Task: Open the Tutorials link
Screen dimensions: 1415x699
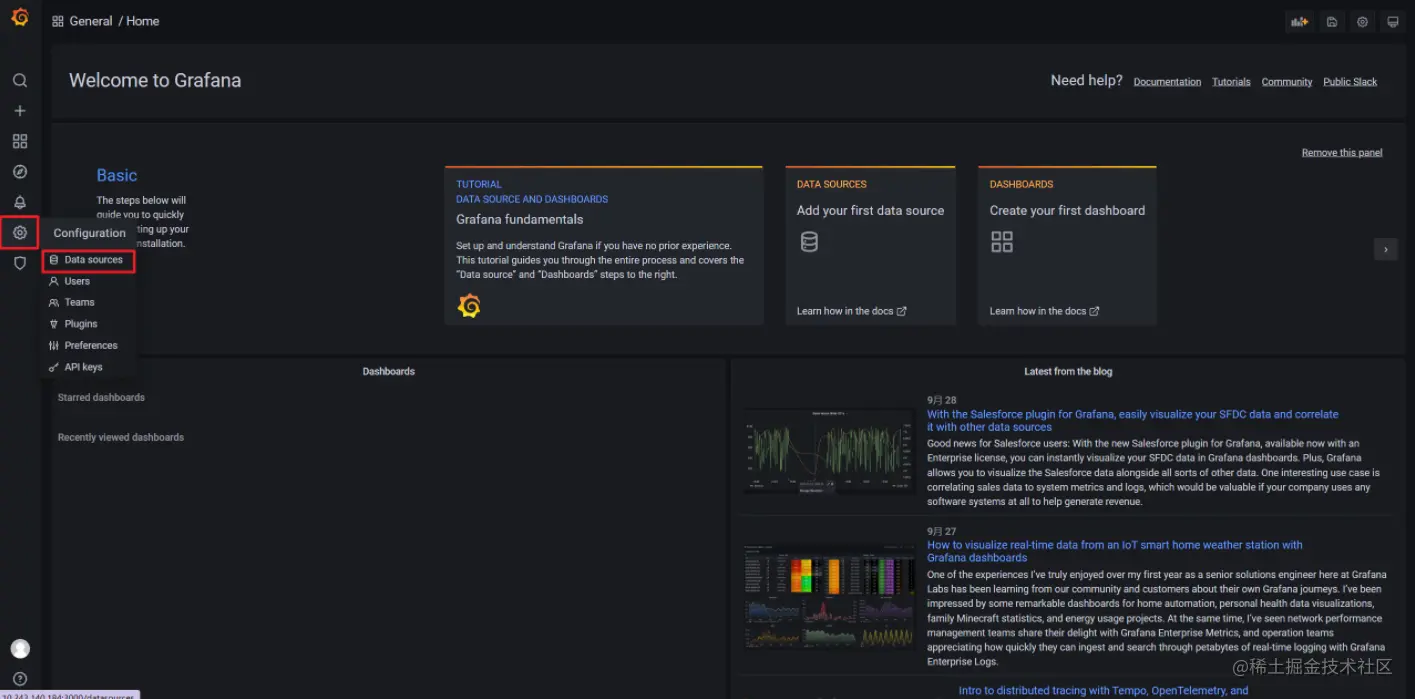Action: [1231, 82]
